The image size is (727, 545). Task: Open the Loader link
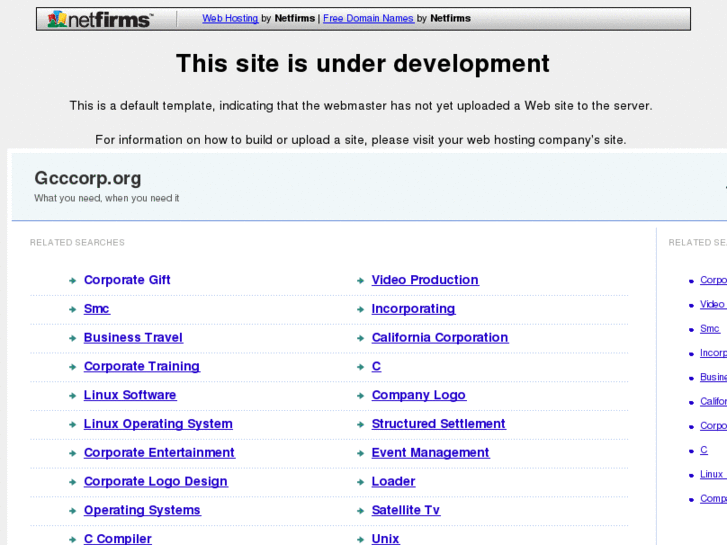[x=393, y=481]
